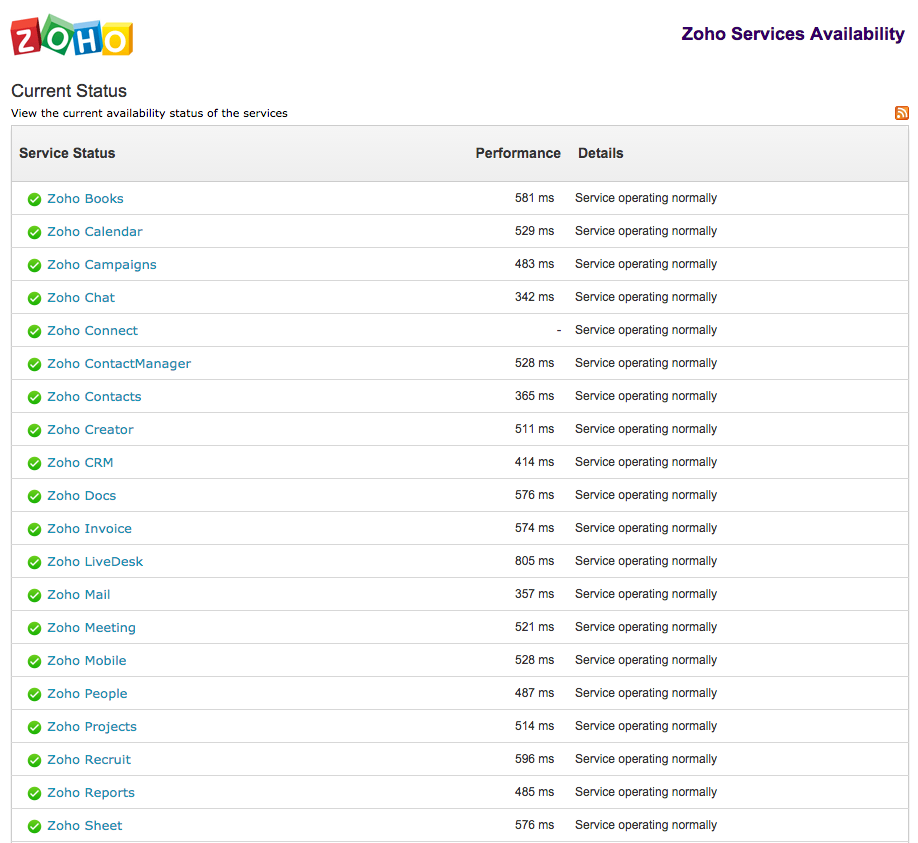918x843 pixels.
Task: Click green check icon for Zoho Projects
Action: pos(35,727)
